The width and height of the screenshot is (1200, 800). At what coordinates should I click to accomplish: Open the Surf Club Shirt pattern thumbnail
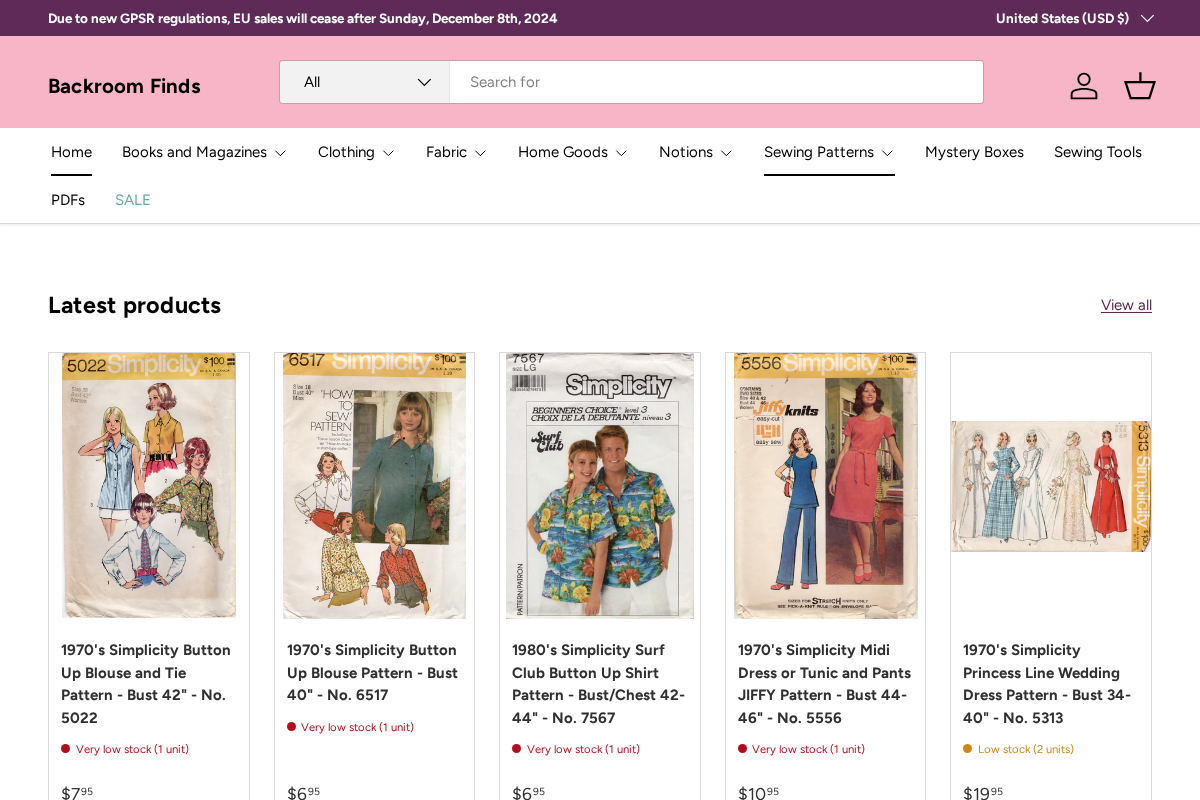(600, 486)
